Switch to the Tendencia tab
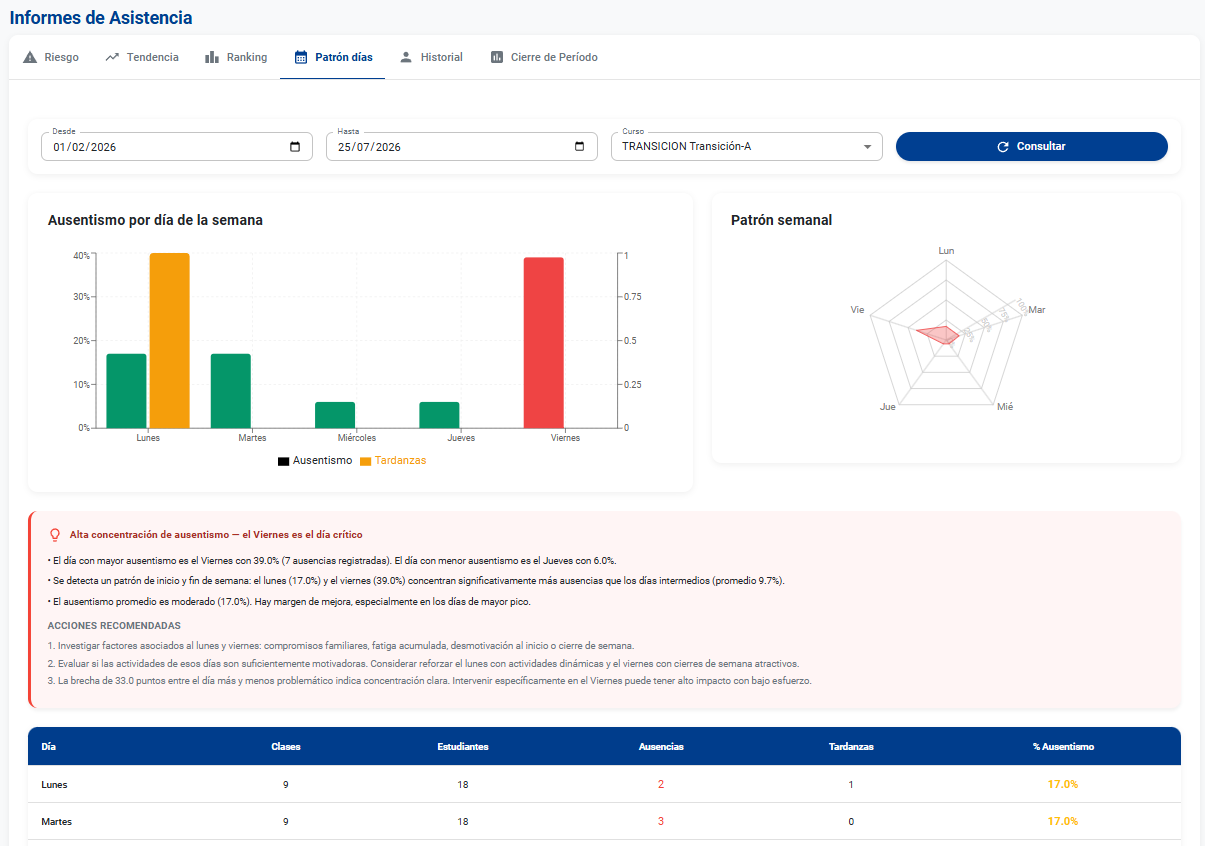 [x=142, y=57]
